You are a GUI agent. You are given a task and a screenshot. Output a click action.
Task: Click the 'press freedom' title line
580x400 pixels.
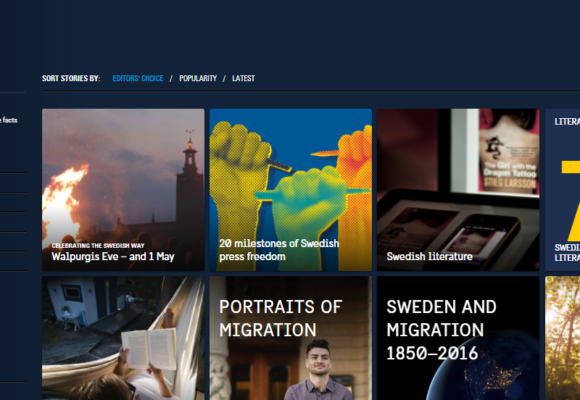pyautogui.click(x=252, y=257)
